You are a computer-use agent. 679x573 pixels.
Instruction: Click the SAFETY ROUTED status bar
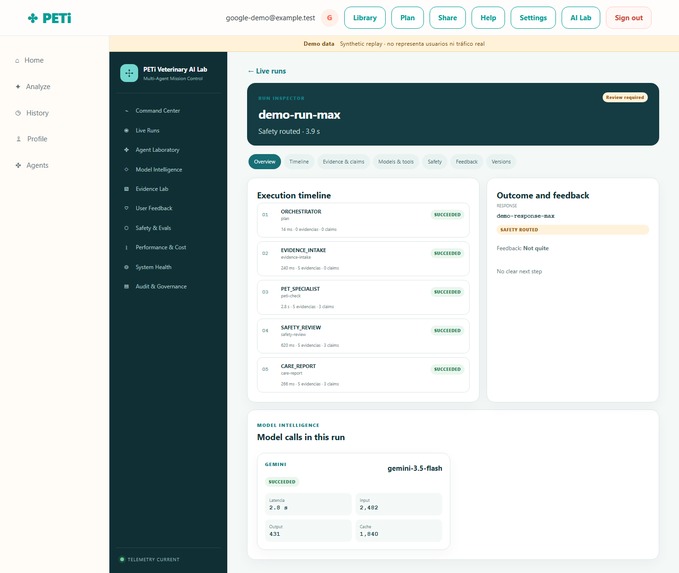click(x=572, y=230)
